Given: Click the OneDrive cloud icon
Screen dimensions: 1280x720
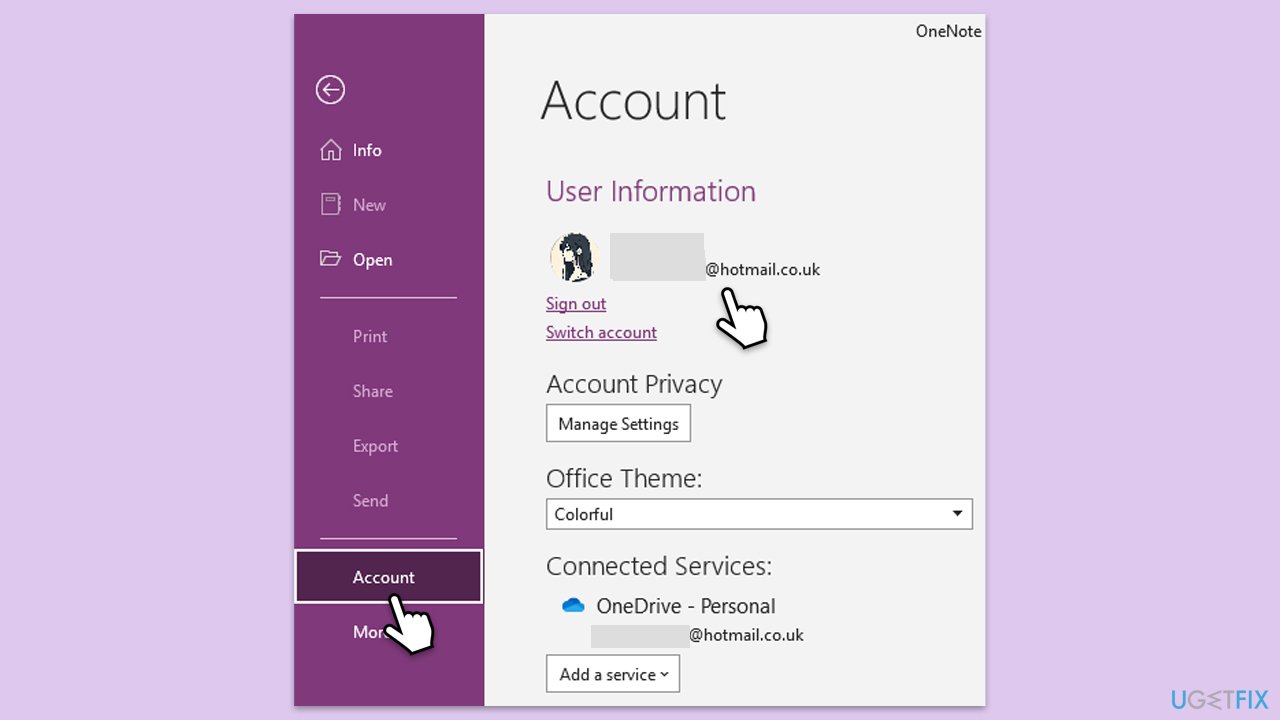Looking at the screenshot, I should pyautogui.click(x=573, y=606).
